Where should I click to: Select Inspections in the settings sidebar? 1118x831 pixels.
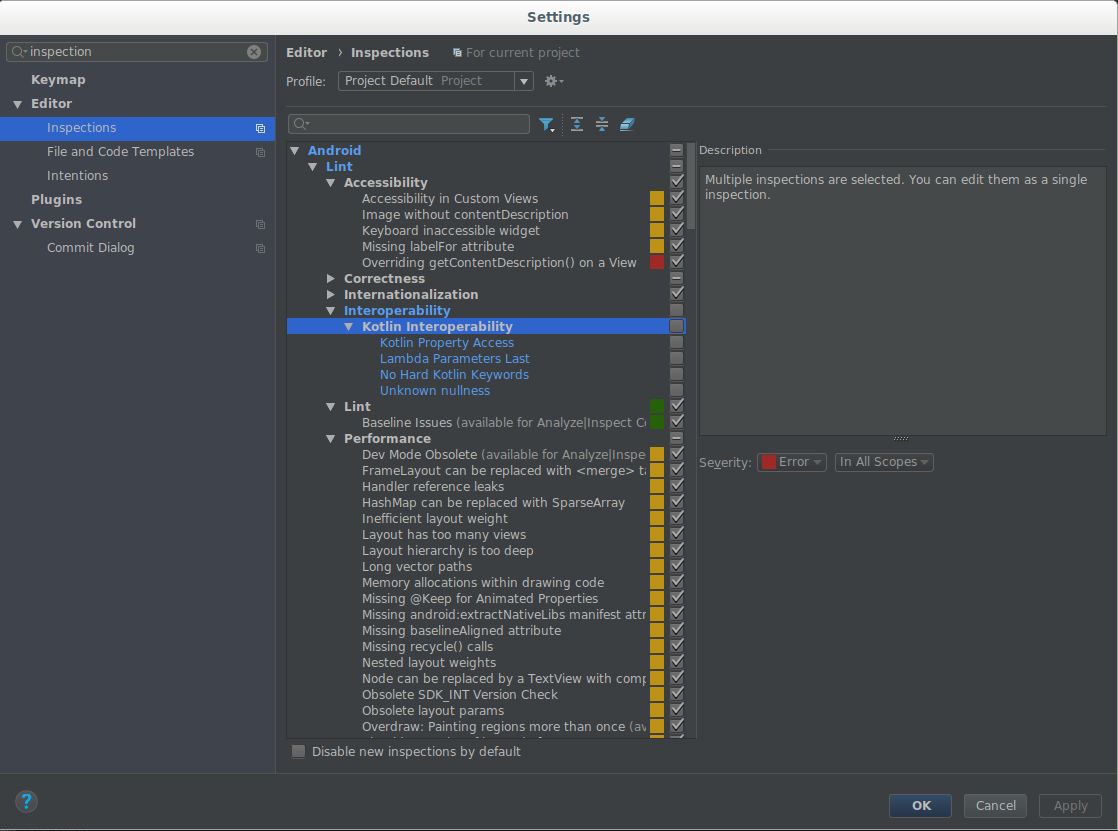(137, 128)
